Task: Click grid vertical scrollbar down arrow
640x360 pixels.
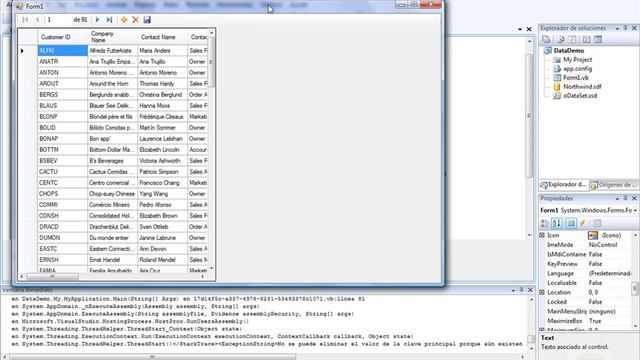Action: 211,268
